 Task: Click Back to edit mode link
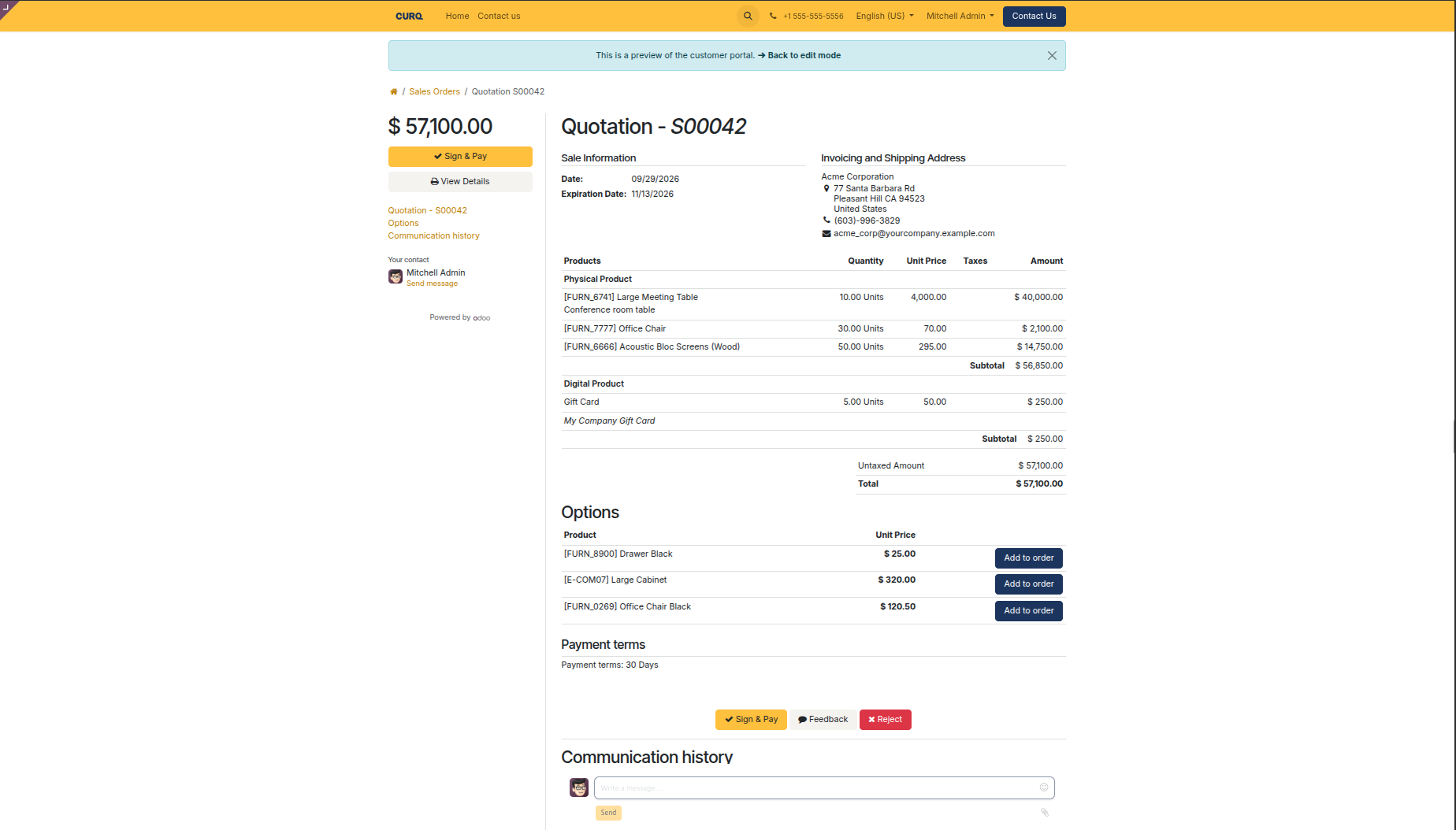(x=799, y=56)
